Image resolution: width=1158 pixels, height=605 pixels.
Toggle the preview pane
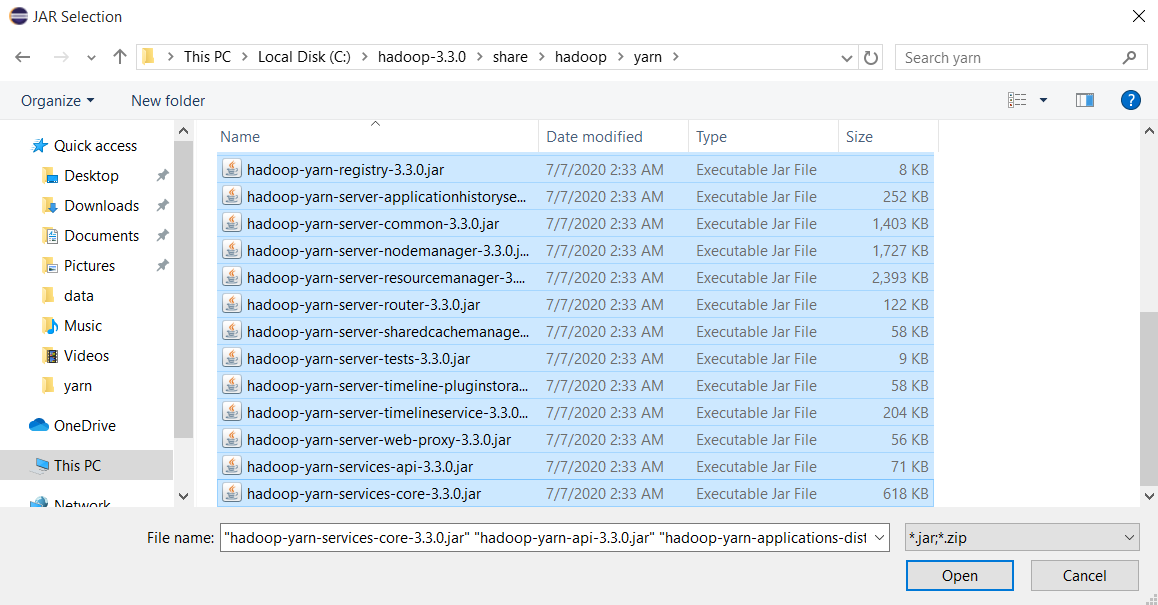click(1084, 100)
